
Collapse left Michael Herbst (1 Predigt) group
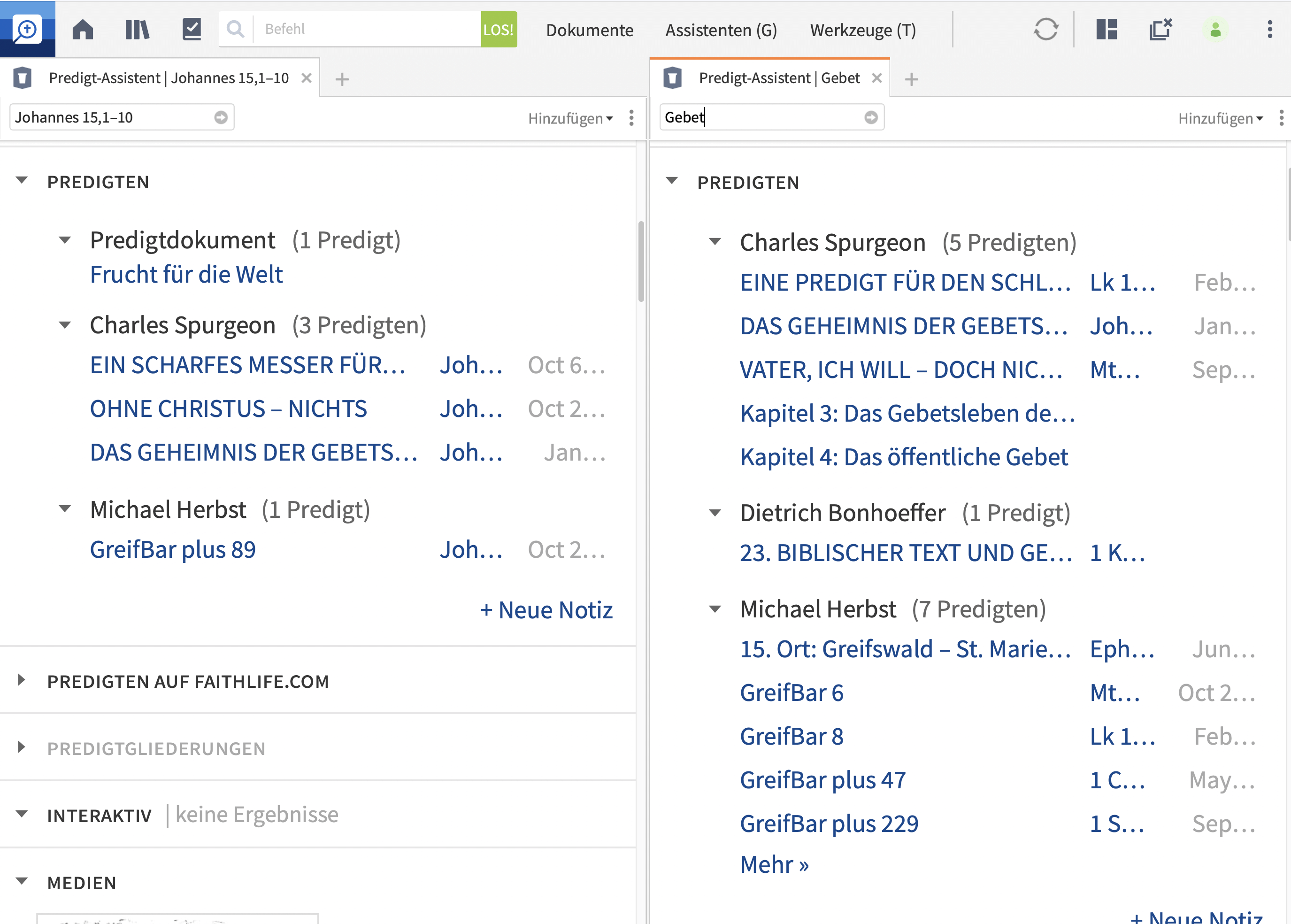[x=65, y=508]
